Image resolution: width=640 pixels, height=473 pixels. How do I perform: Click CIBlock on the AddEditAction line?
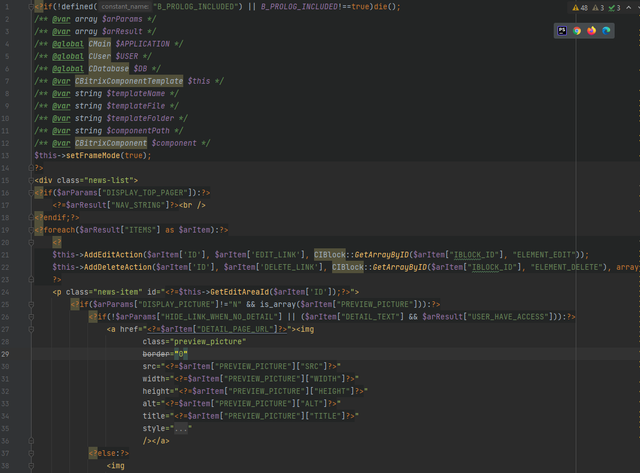click(329, 255)
